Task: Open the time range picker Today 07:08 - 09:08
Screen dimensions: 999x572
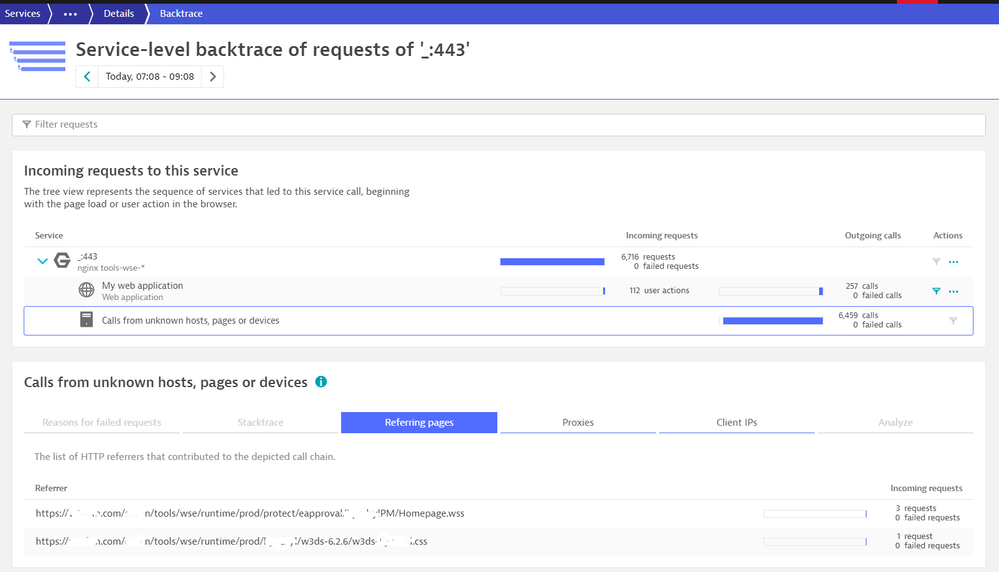Action: click(x=149, y=77)
